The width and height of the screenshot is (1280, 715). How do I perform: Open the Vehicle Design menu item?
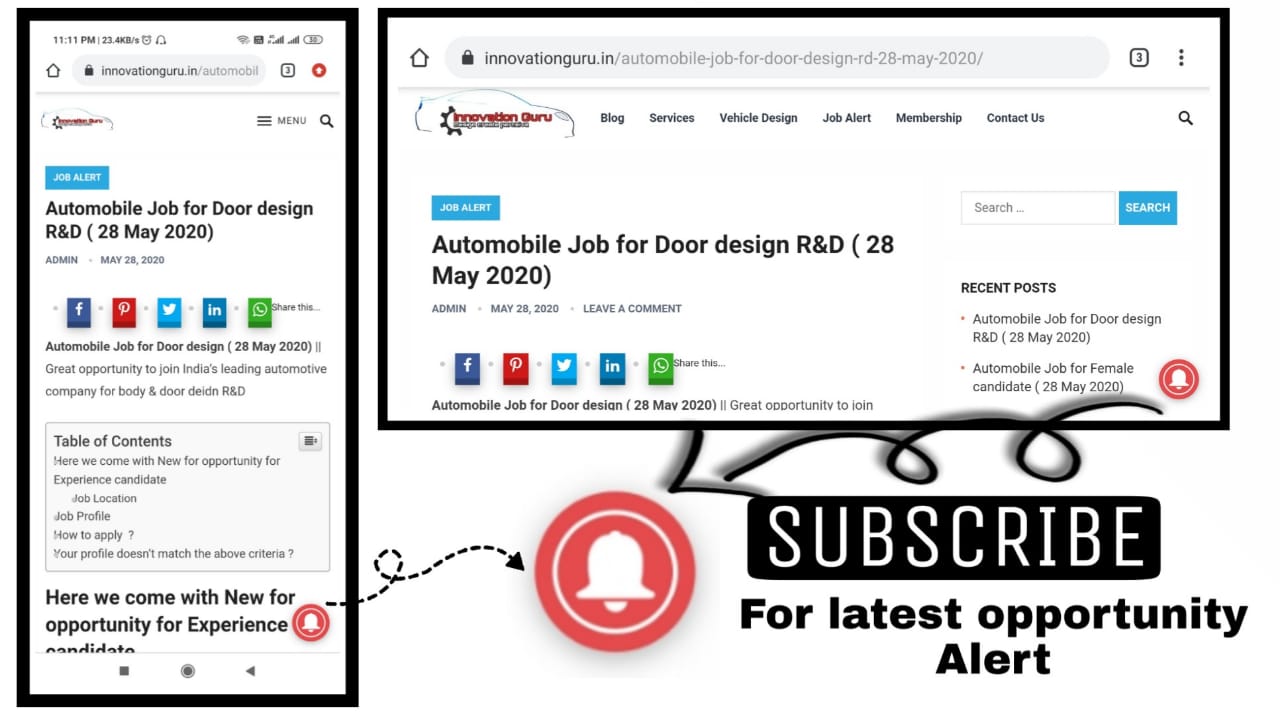(758, 118)
